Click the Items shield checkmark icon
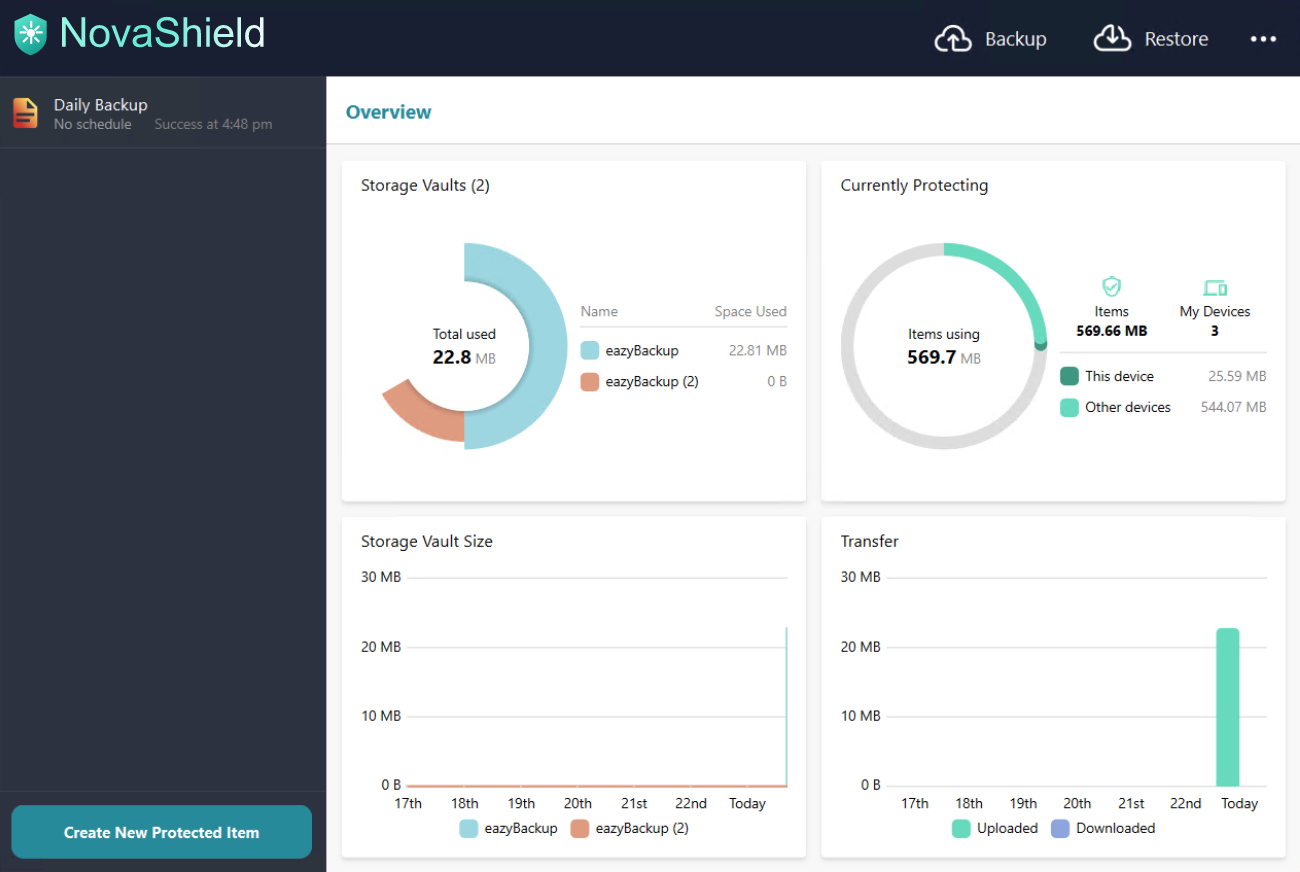1300x872 pixels. point(1111,287)
